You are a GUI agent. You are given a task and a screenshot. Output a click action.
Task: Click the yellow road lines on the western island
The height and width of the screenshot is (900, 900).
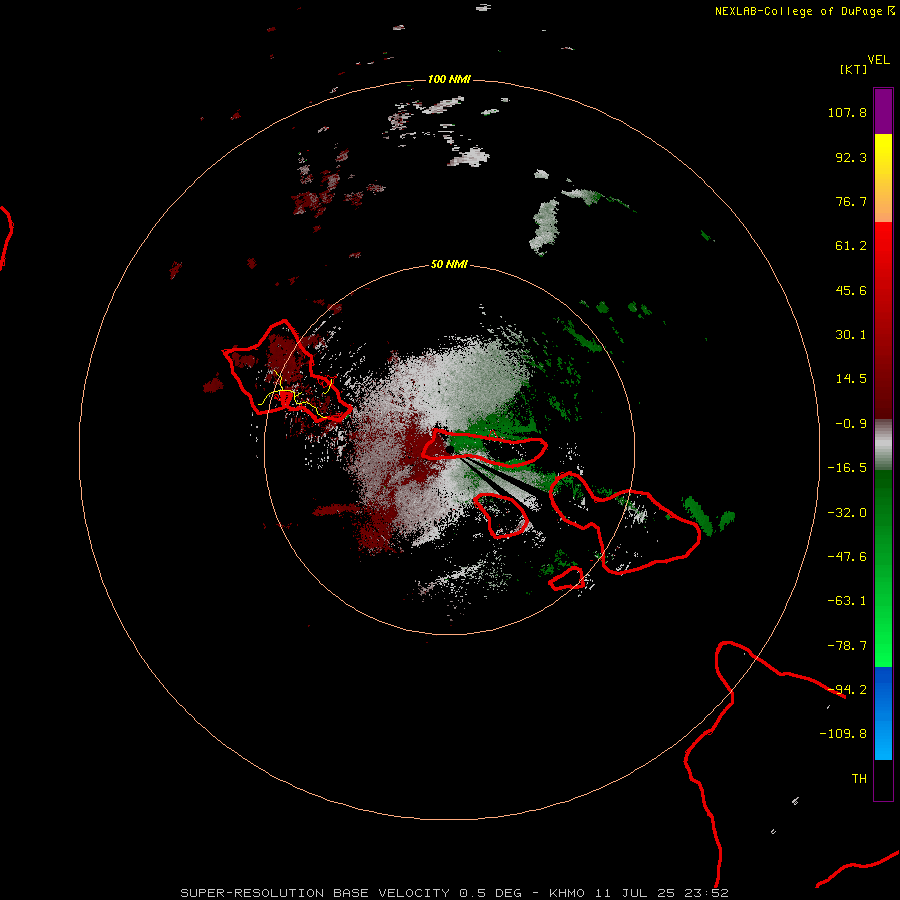pos(296,395)
